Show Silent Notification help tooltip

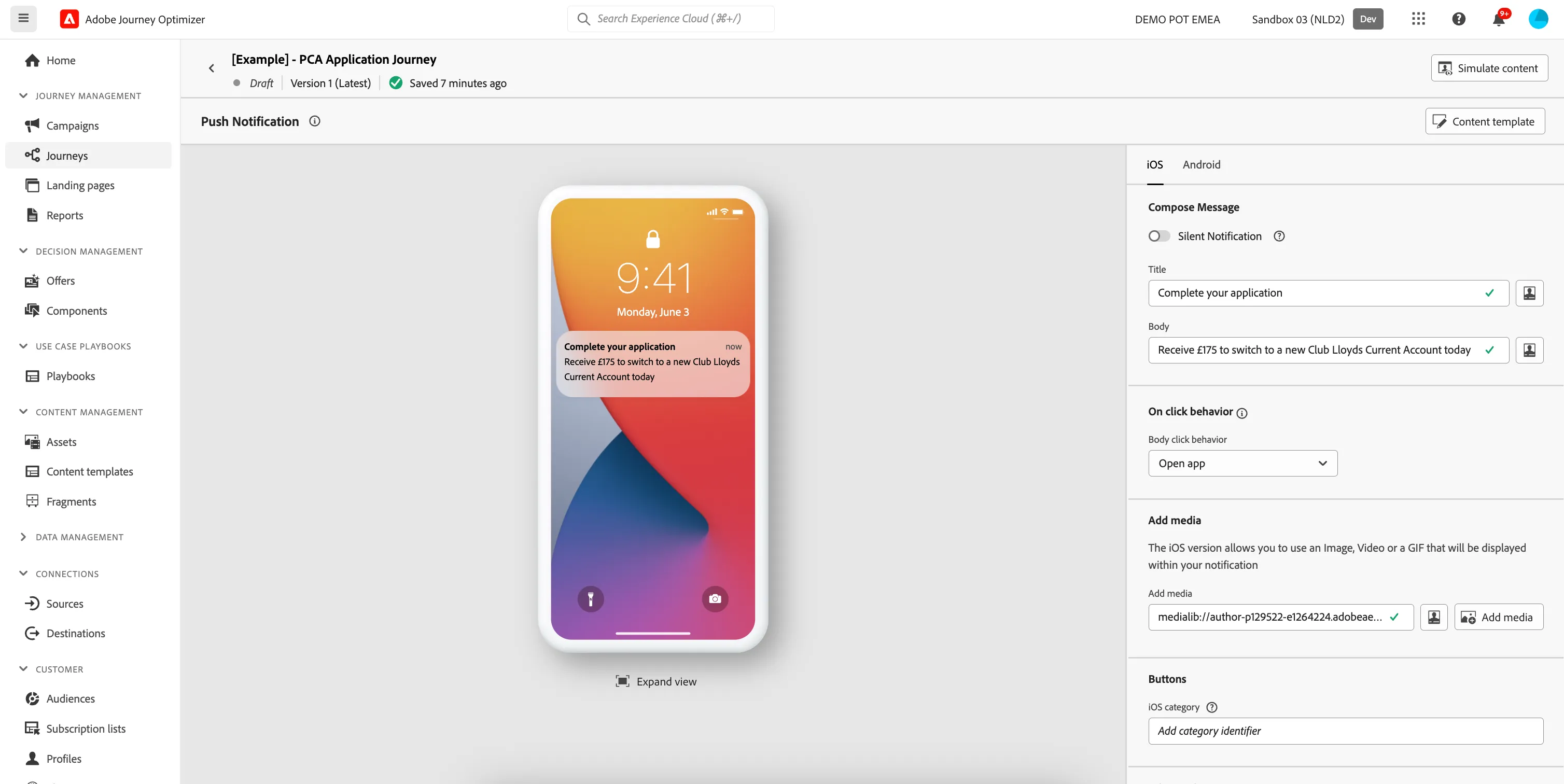[x=1279, y=236]
